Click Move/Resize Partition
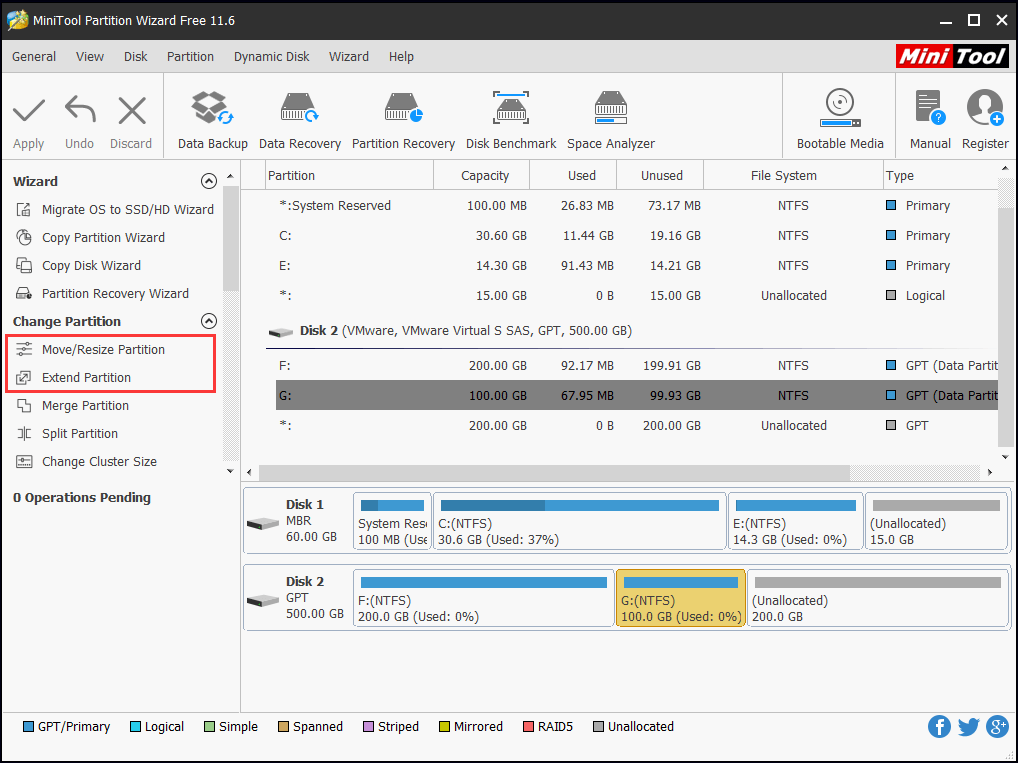 click(x=103, y=349)
